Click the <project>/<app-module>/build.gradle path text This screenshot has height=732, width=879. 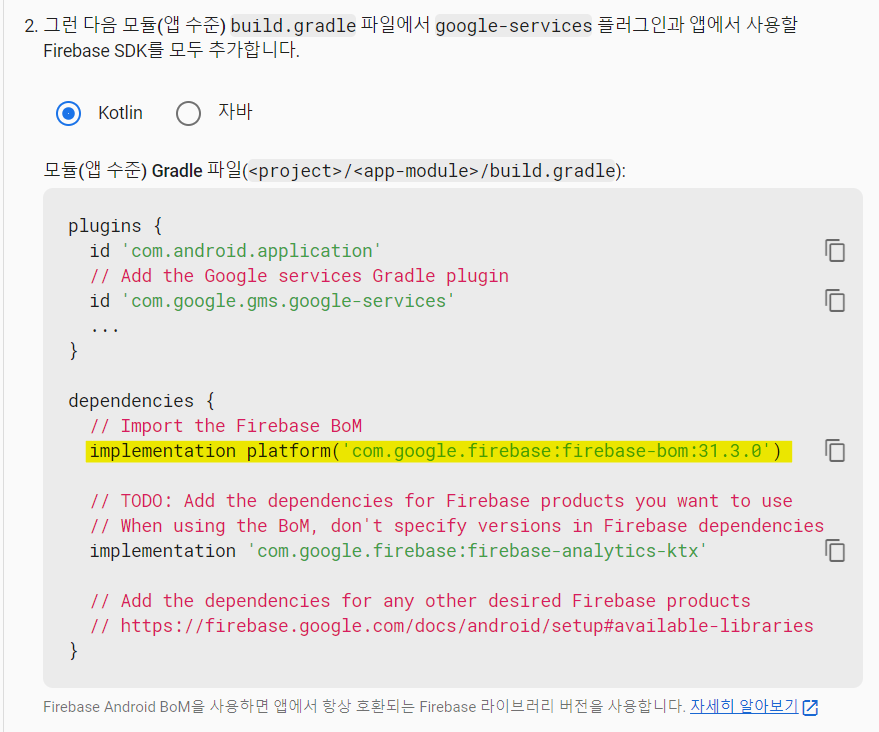click(x=432, y=170)
